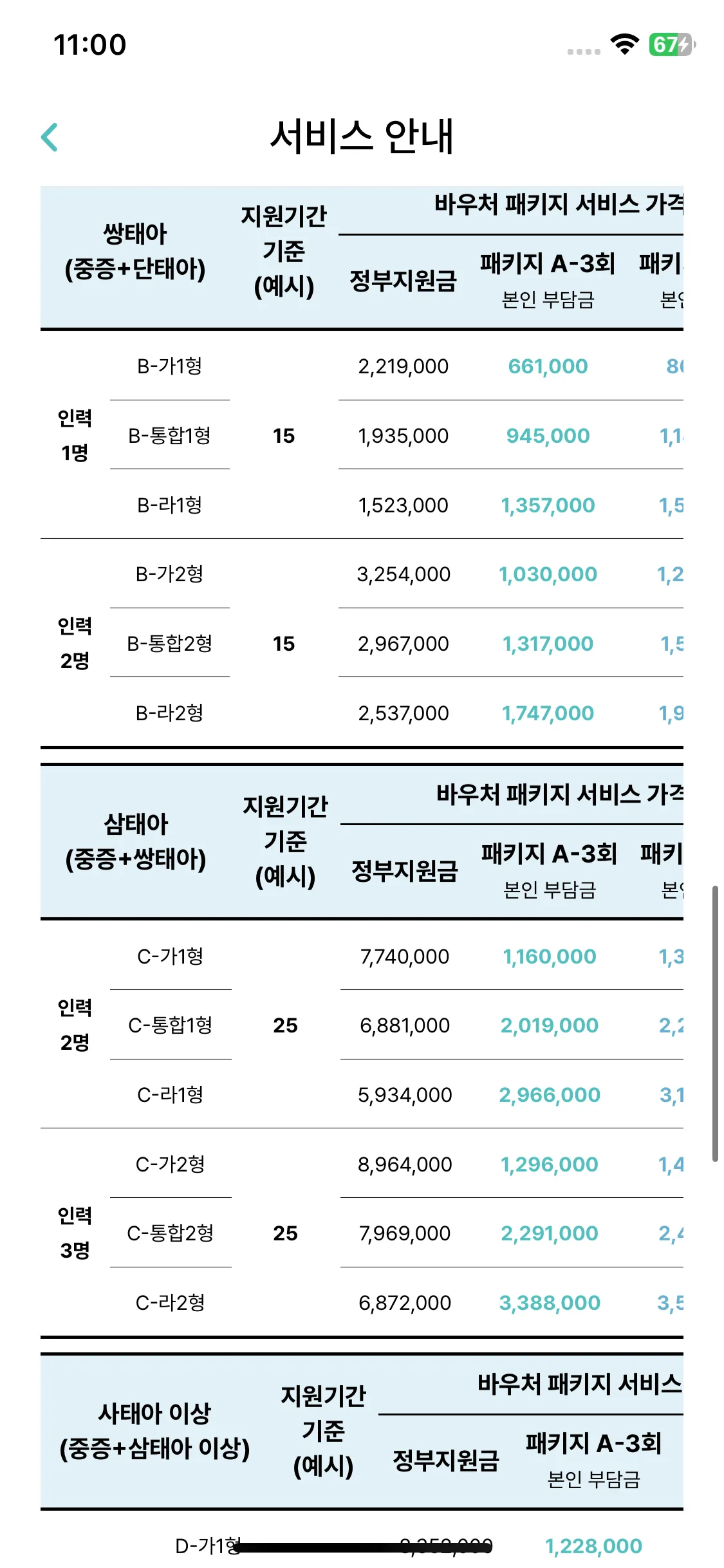Select the C-가1형 row label
This screenshot has width=724, height=1568.
click(171, 957)
